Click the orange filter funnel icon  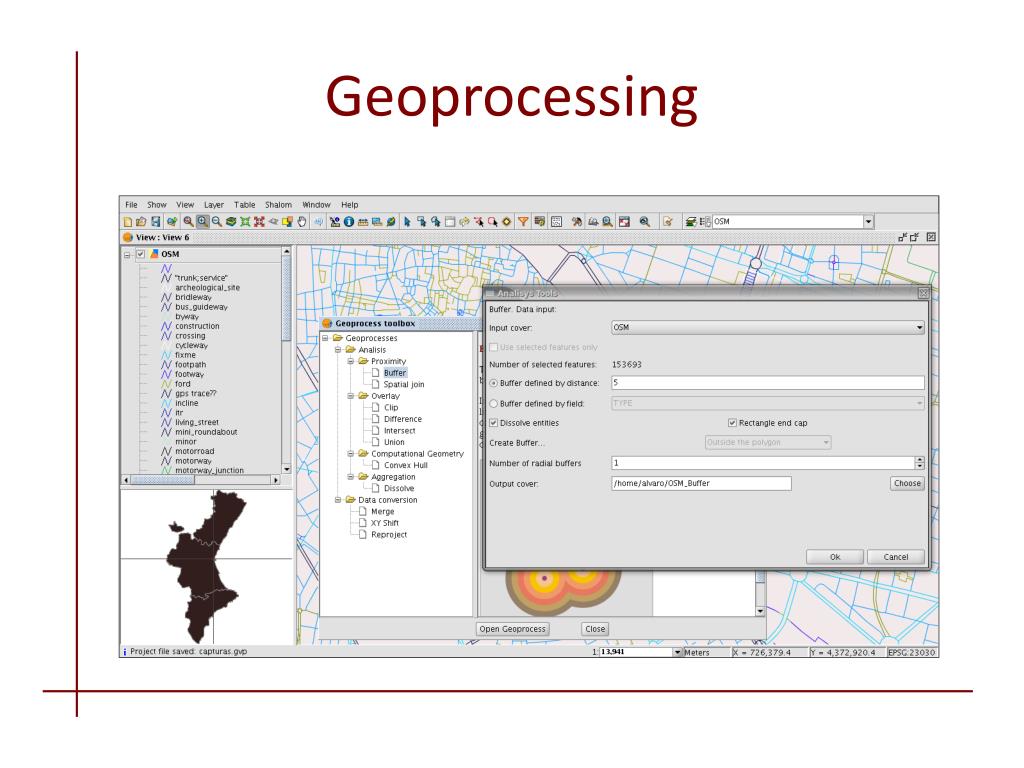pyautogui.click(x=523, y=221)
